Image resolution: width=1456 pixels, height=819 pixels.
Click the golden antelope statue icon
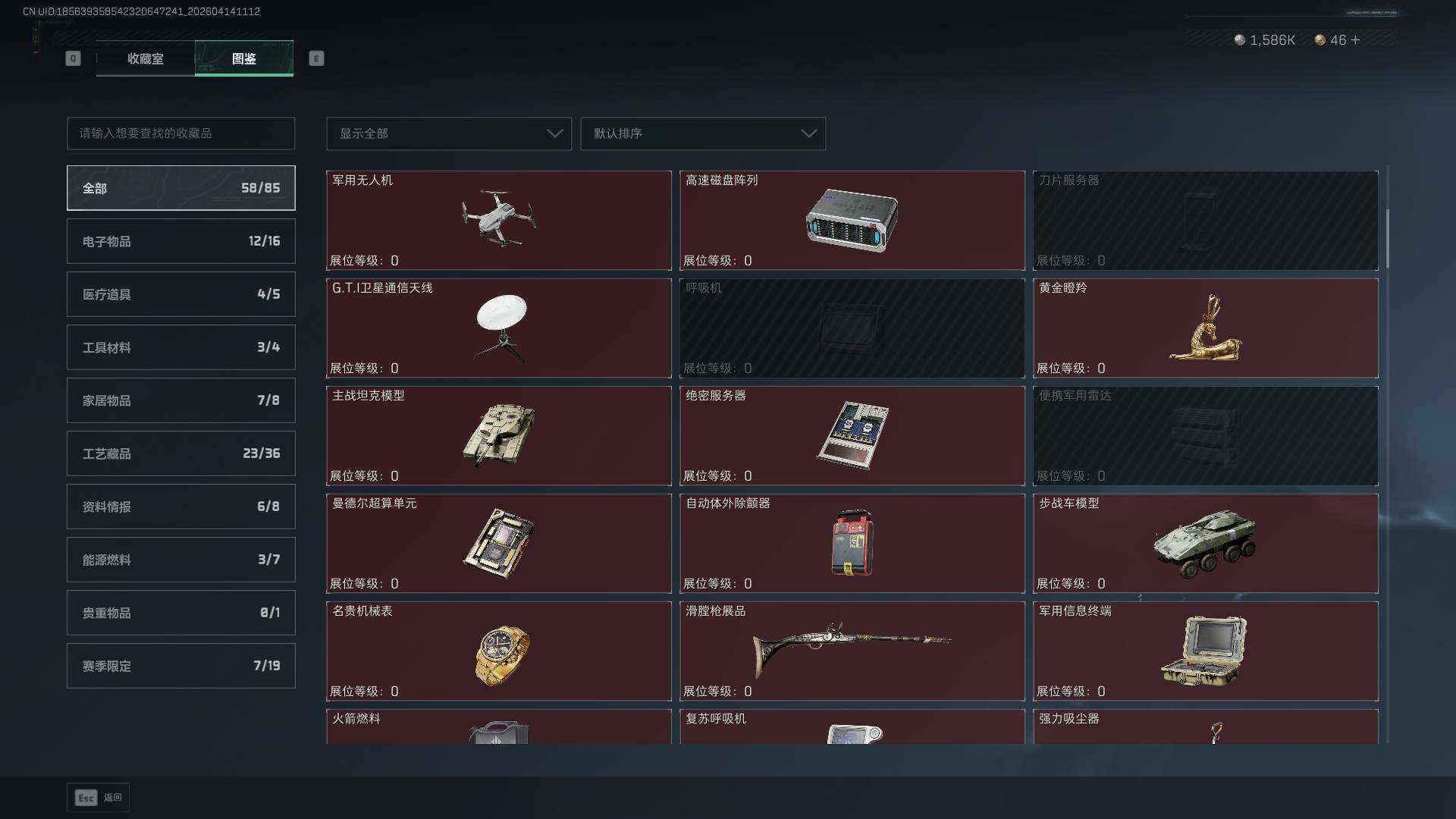pos(1206,328)
